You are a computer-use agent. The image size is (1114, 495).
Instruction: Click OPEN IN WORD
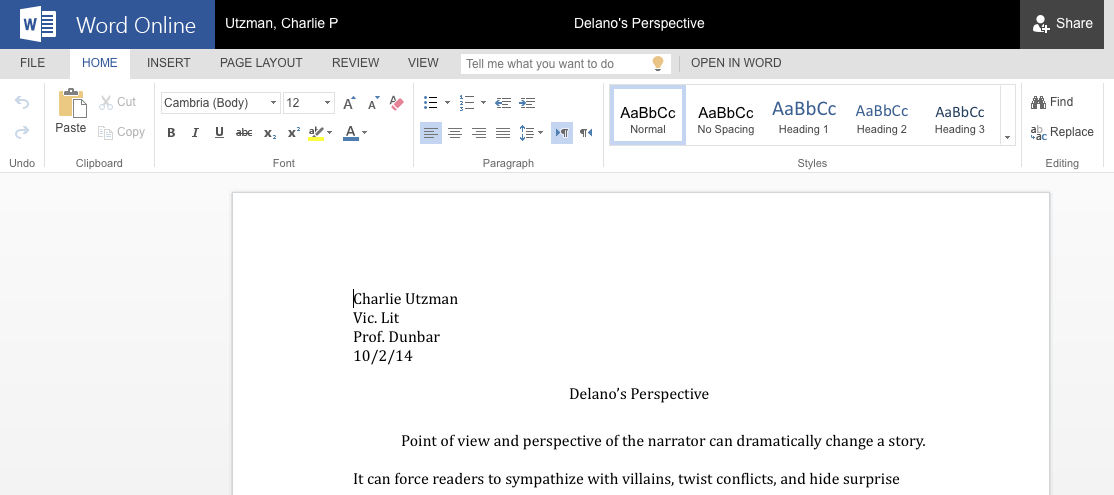click(x=736, y=63)
